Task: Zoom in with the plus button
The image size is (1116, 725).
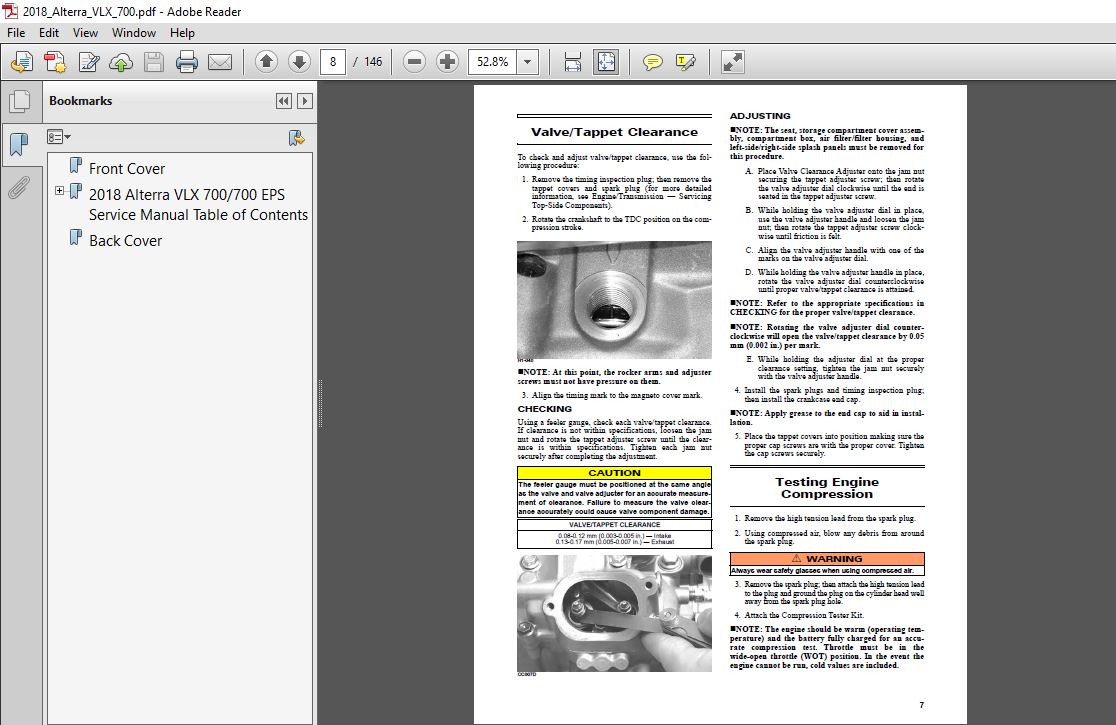Action: [x=447, y=62]
